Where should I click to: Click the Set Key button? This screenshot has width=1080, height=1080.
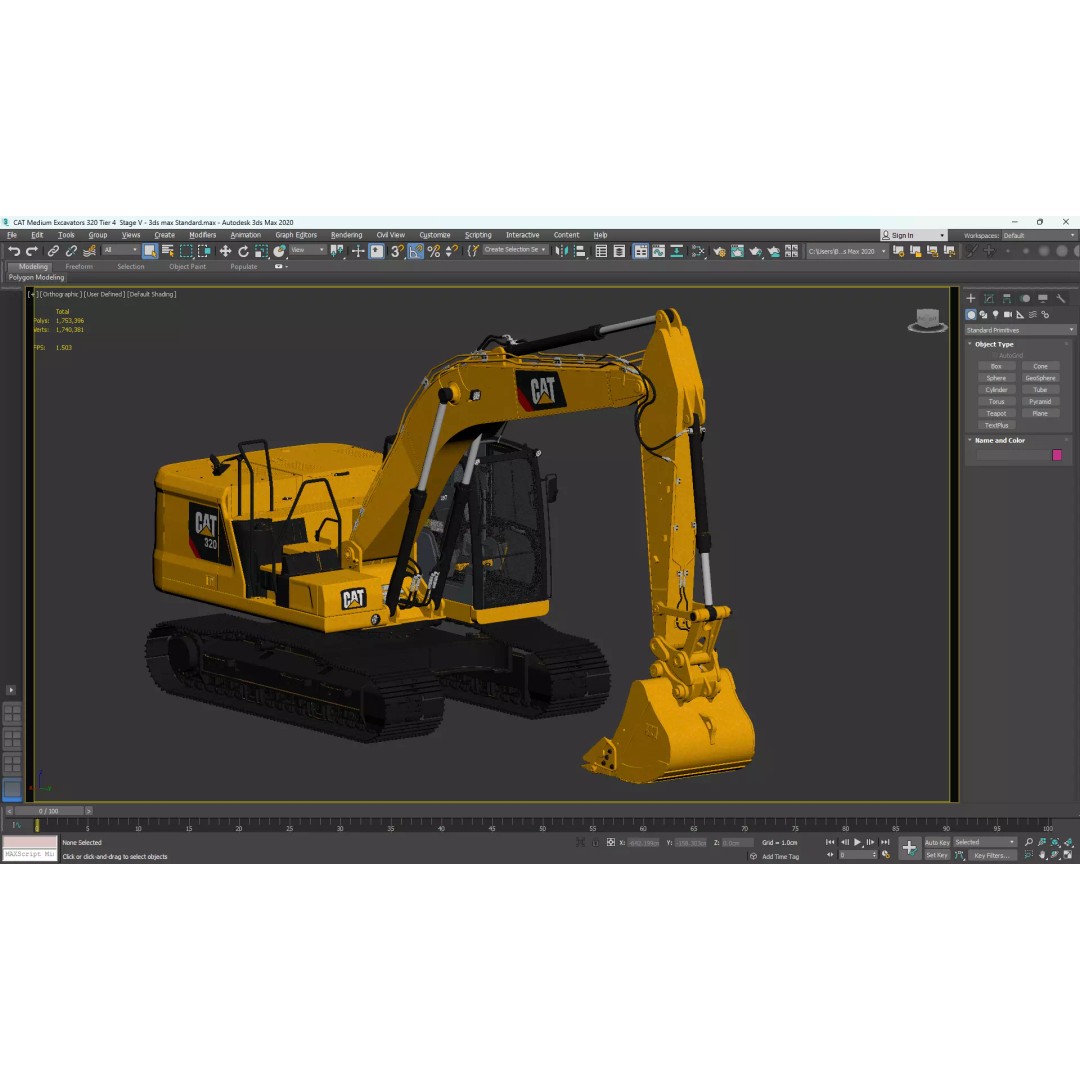click(x=937, y=855)
